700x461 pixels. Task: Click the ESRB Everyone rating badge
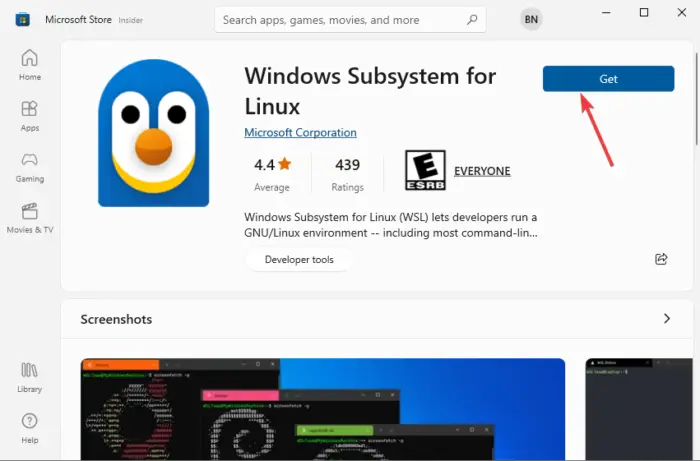click(x=425, y=170)
